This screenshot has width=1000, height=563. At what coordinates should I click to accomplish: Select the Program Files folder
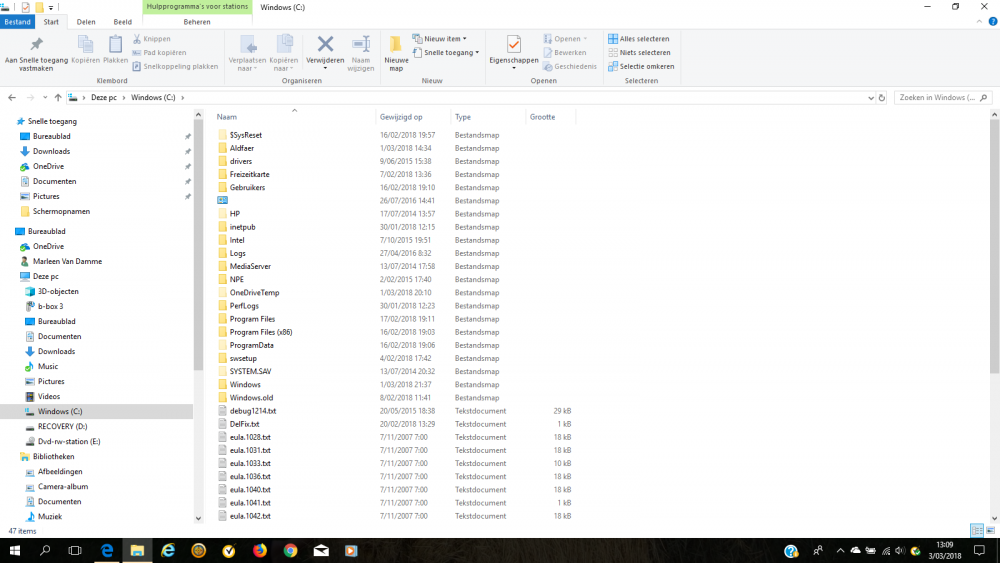pos(252,319)
